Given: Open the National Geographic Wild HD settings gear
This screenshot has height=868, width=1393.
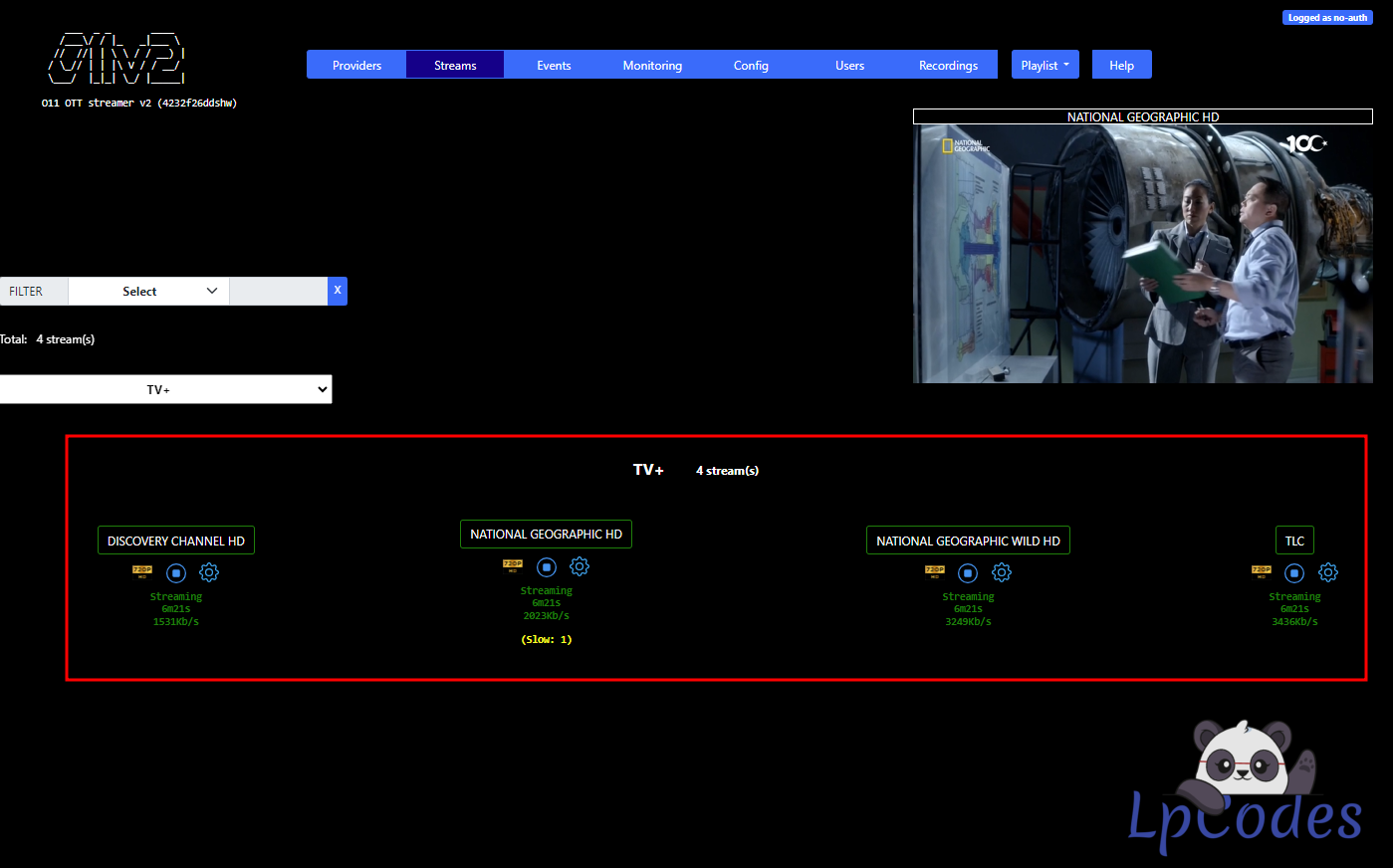Looking at the screenshot, I should [1001, 572].
